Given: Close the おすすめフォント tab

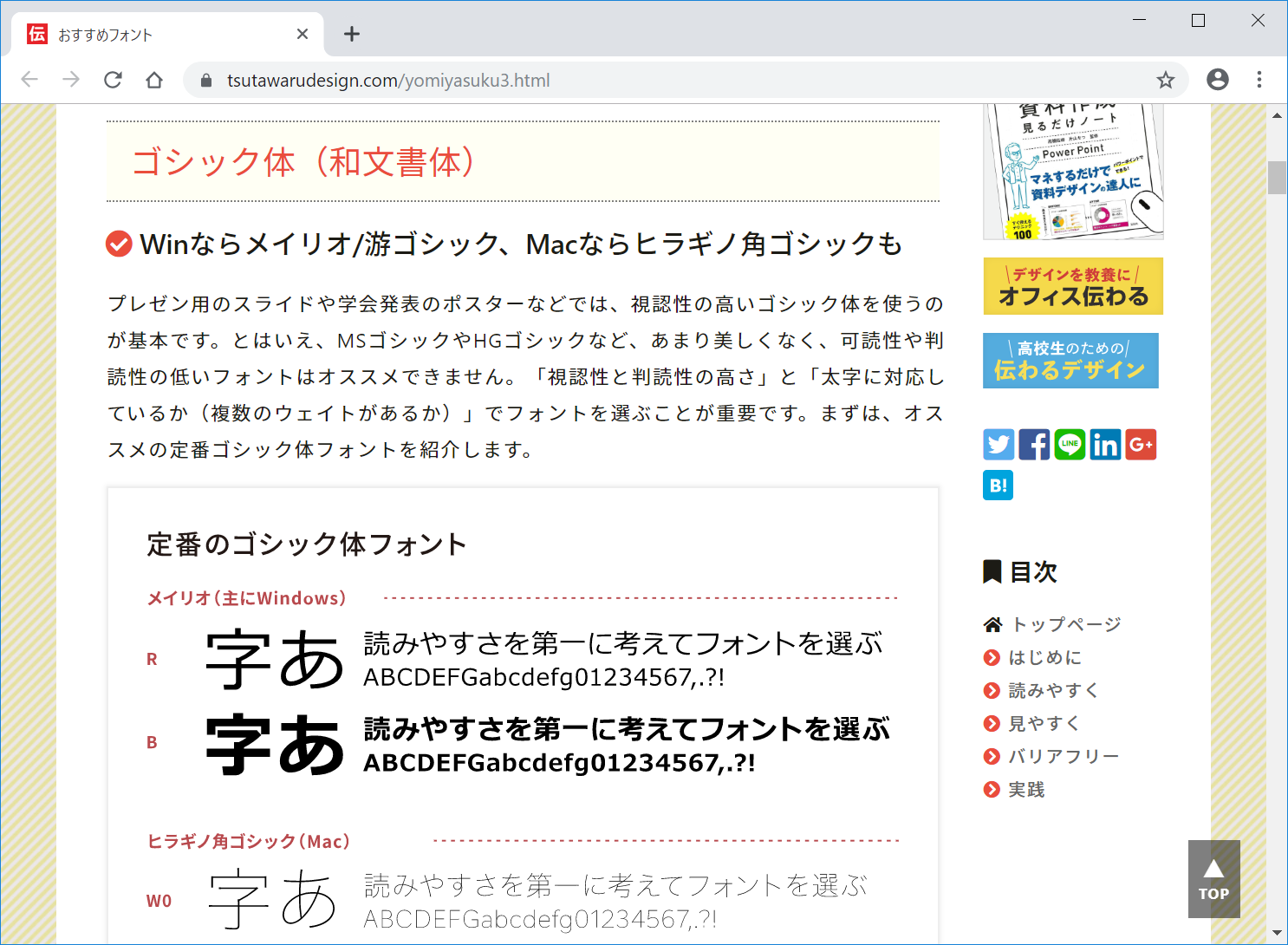Looking at the screenshot, I should click(x=302, y=34).
